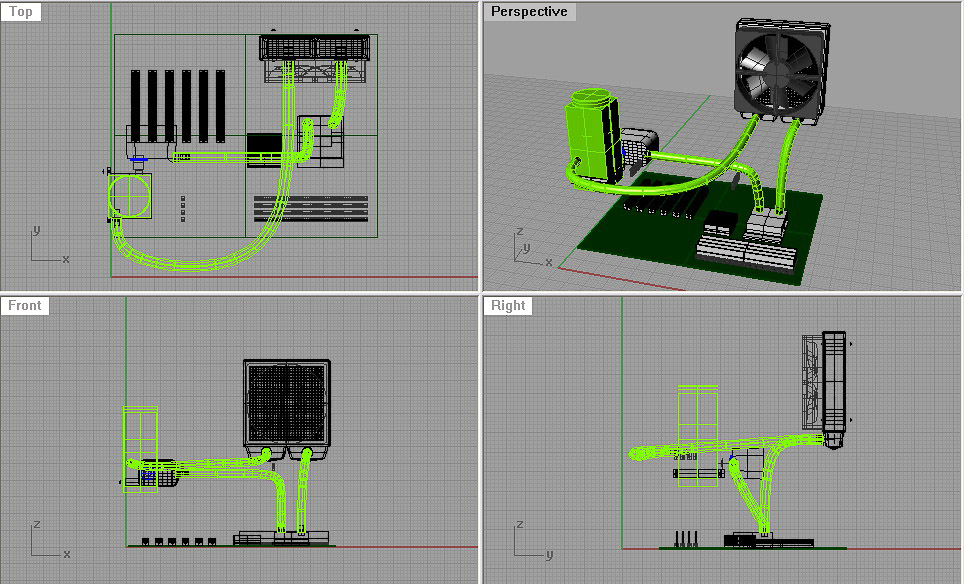The width and height of the screenshot is (964, 584).
Task: Select the radiator side profile in Right view
Action: point(834,389)
